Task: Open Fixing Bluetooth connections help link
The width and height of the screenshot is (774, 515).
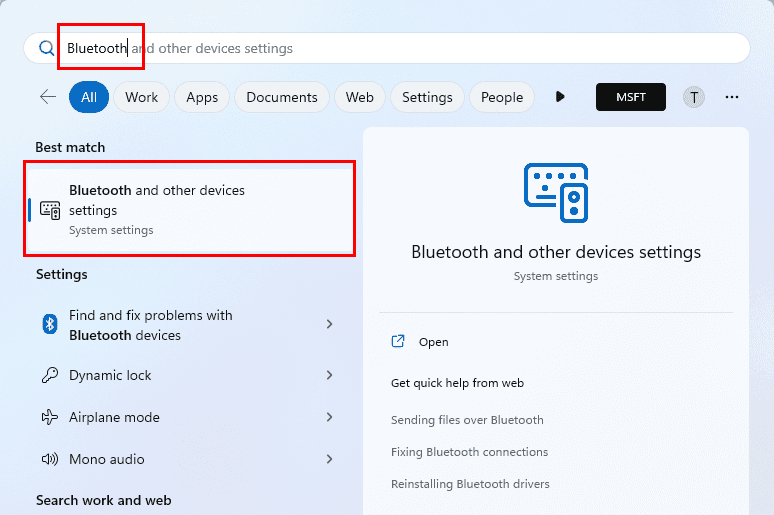Action: tap(469, 452)
